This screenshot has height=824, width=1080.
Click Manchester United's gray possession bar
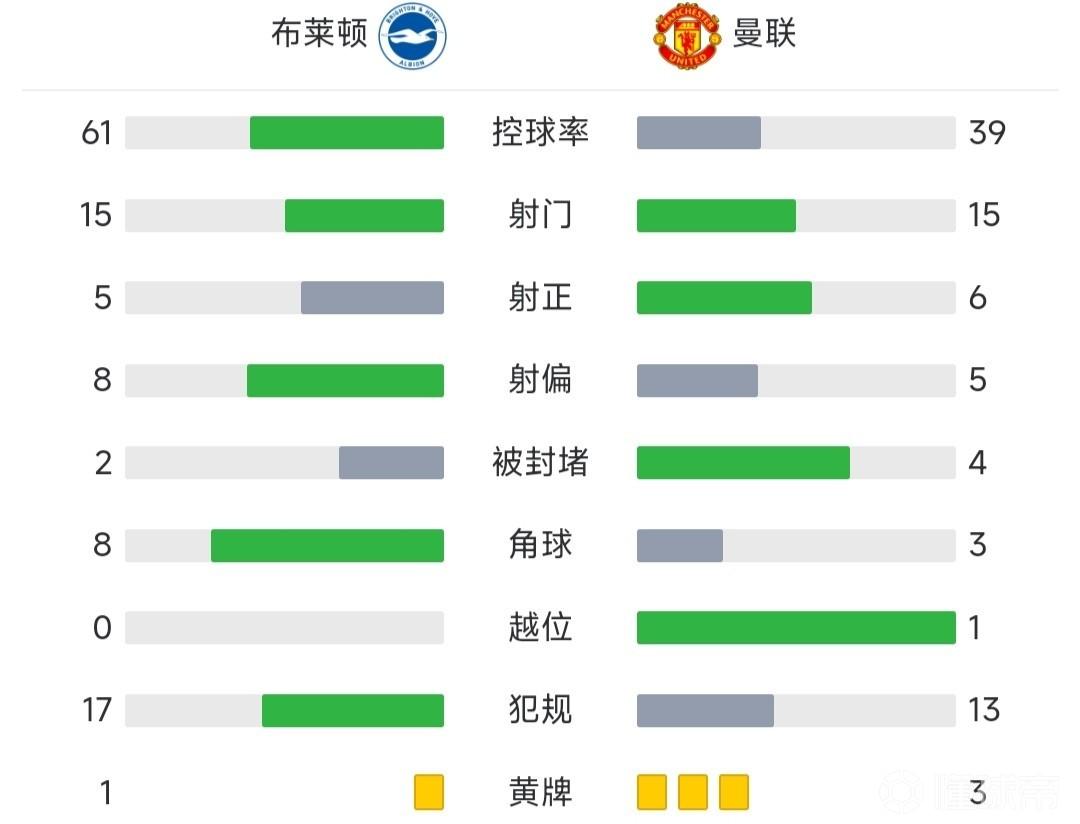click(x=699, y=133)
